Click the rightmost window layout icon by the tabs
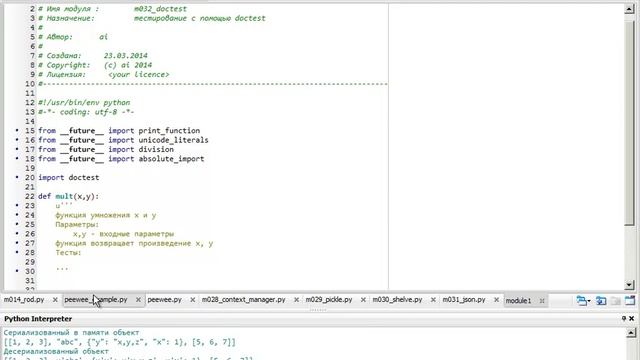The height and width of the screenshot is (360, 640). tap(630, 301)
